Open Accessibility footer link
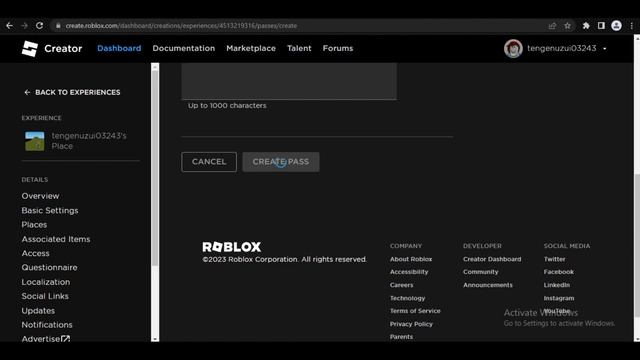Screen dimensions: 640x360 coord(409,272)
